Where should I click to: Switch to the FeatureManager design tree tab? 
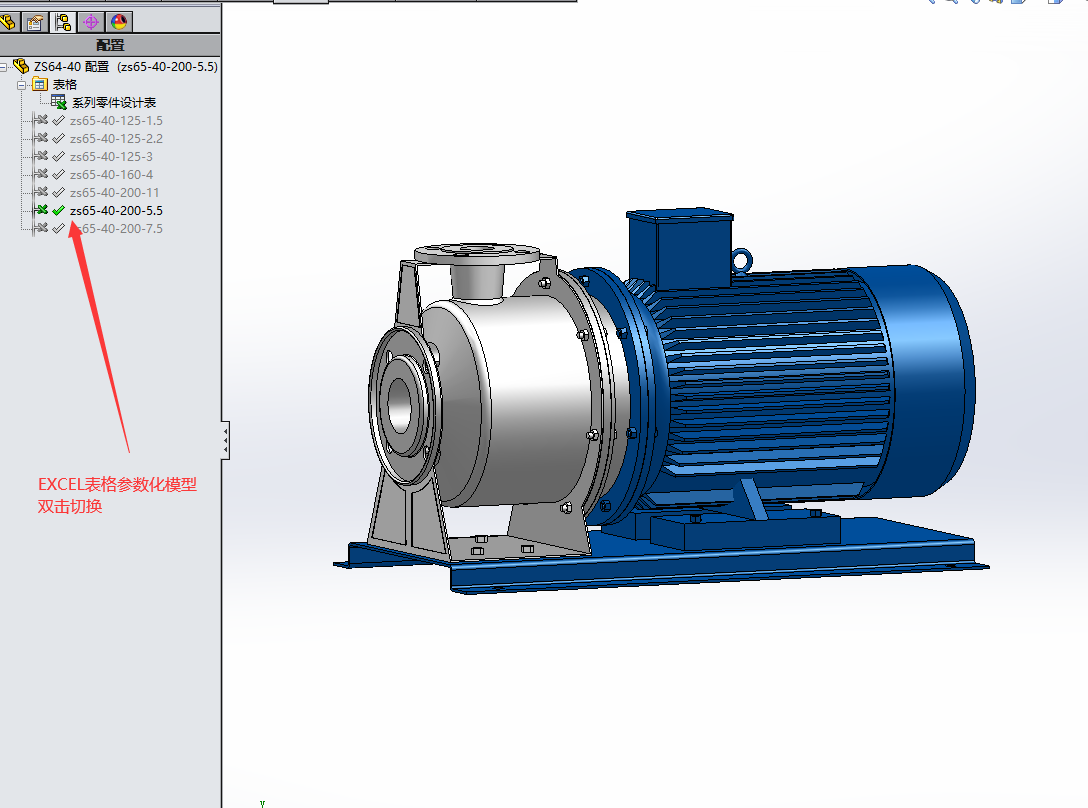pos(8,22)
